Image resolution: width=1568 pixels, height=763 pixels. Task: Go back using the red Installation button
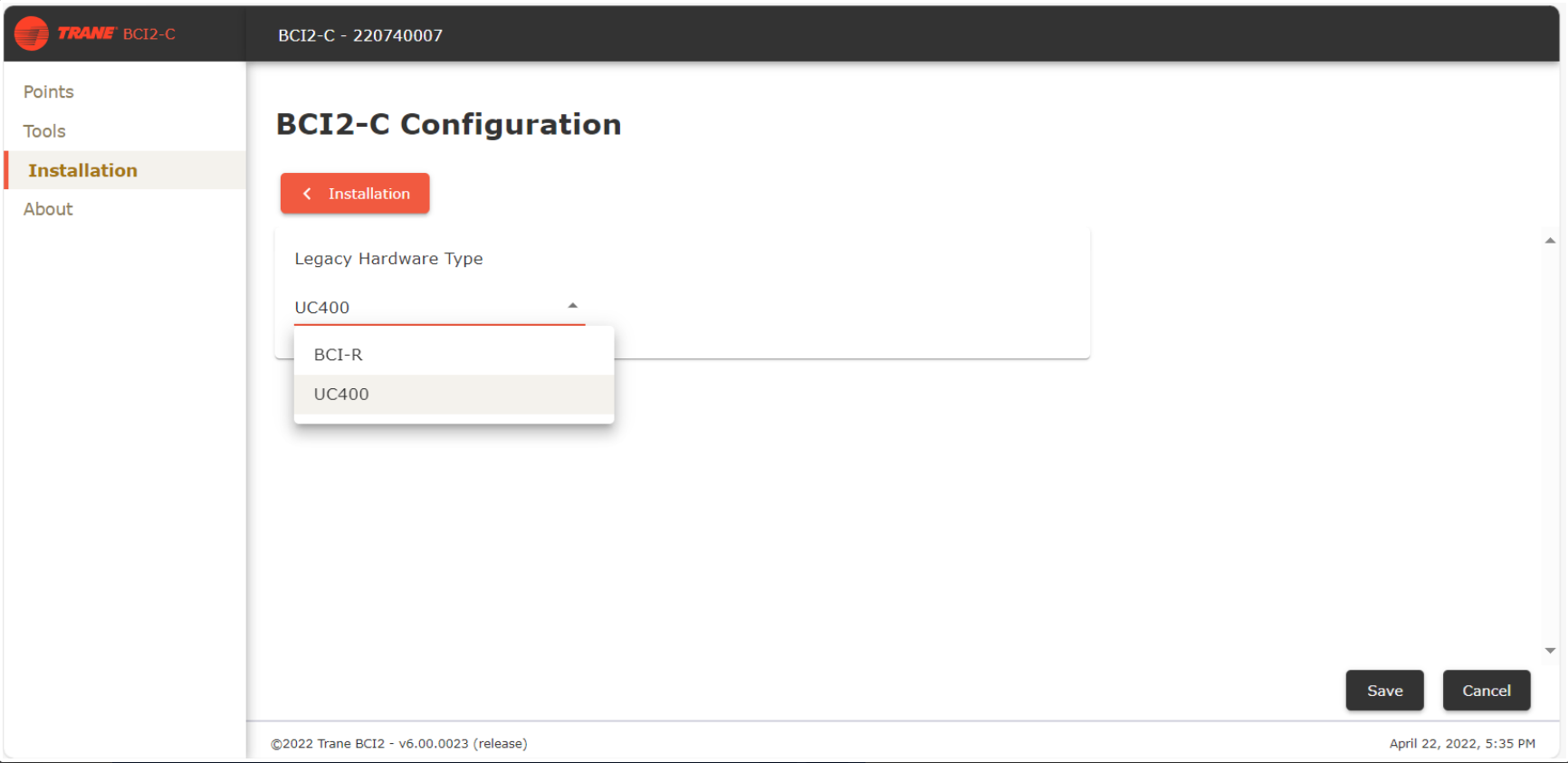[355, 194]
